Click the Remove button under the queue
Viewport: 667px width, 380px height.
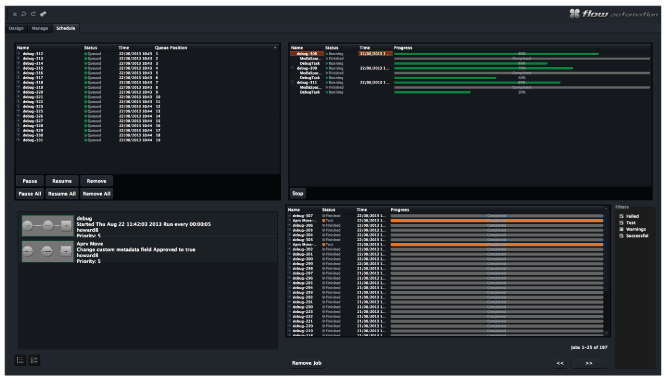tap(97, 181)
